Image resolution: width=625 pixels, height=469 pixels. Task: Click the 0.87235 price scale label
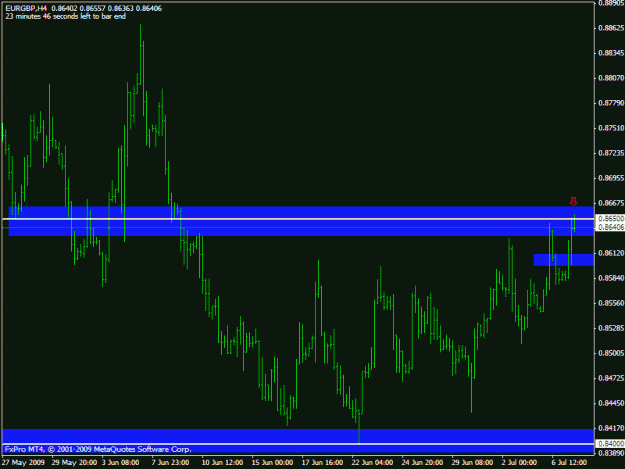coord(611,153)
